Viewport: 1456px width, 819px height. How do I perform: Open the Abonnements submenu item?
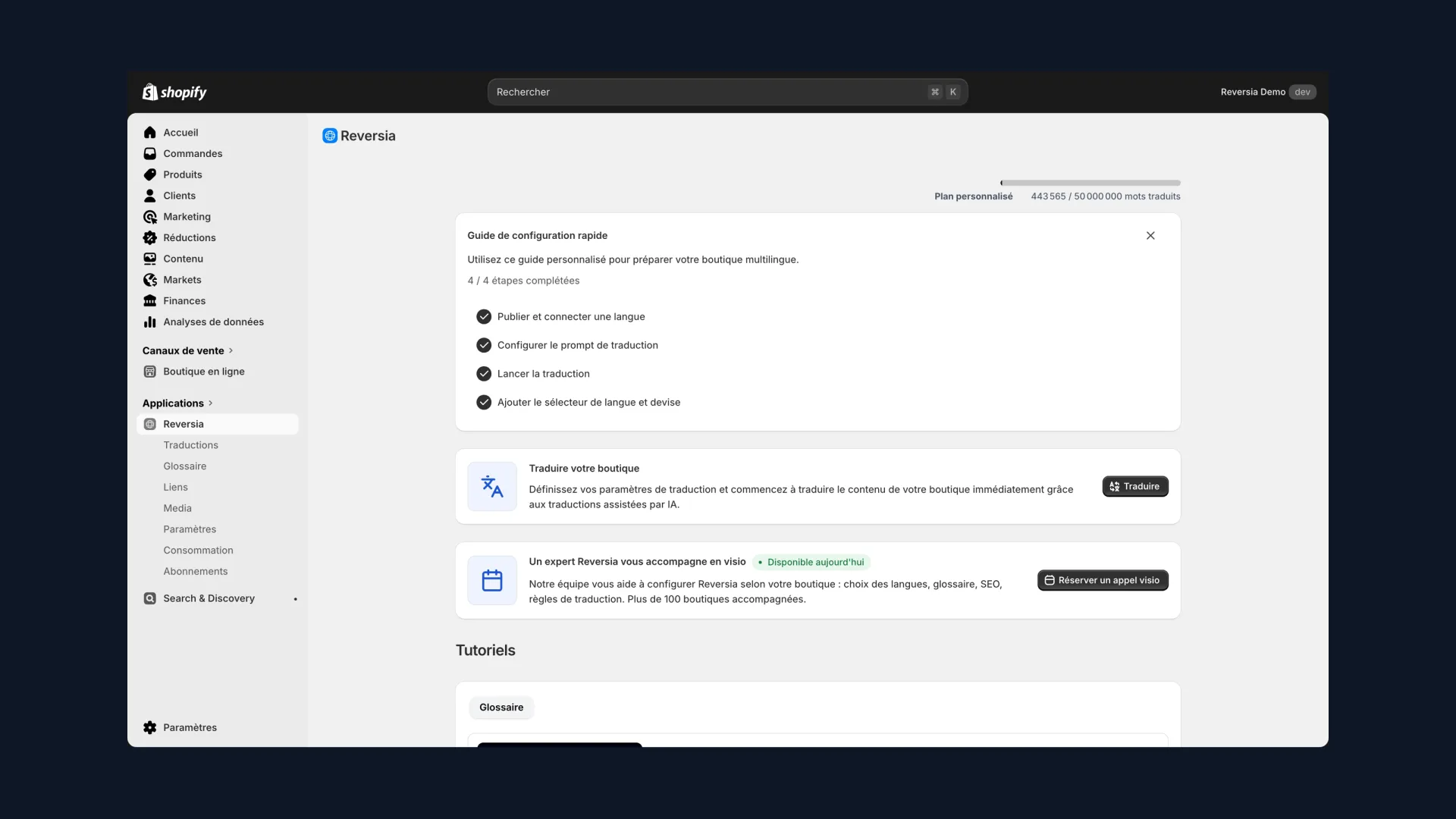click(195, 572)
